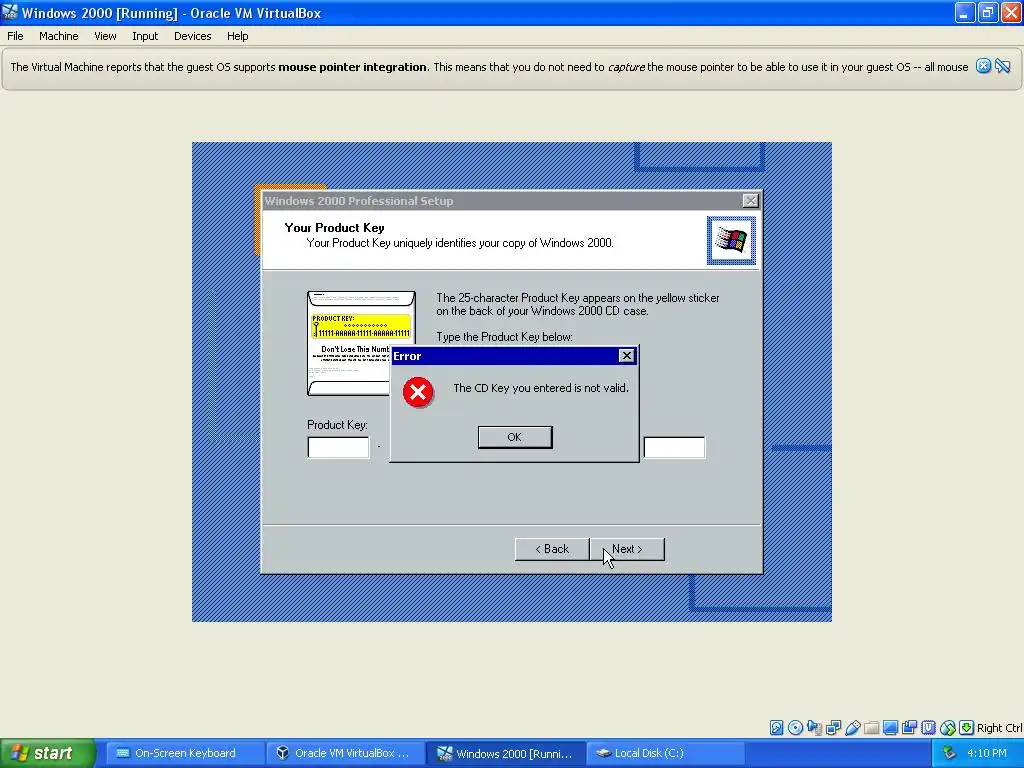Click the first Product Key input box
The width and height of the screenshot is (1024, 768).
click(x=338, y=447)
